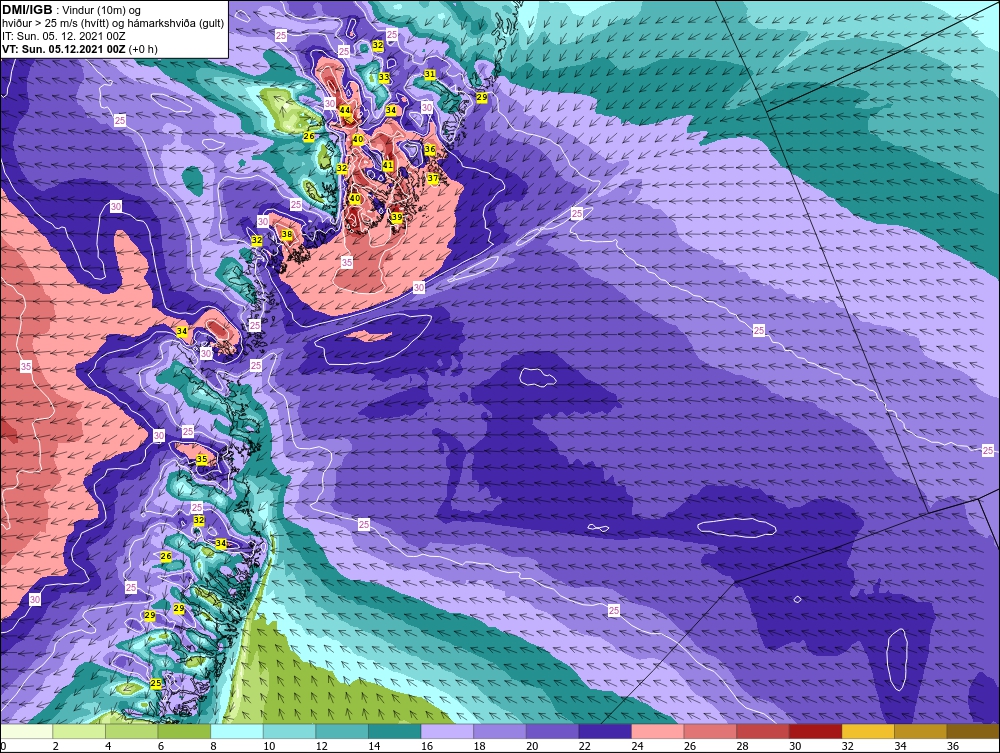The image size is (1000, 753).
Task: Click the yellow 36 gust label
Action: tap(430, 149)
